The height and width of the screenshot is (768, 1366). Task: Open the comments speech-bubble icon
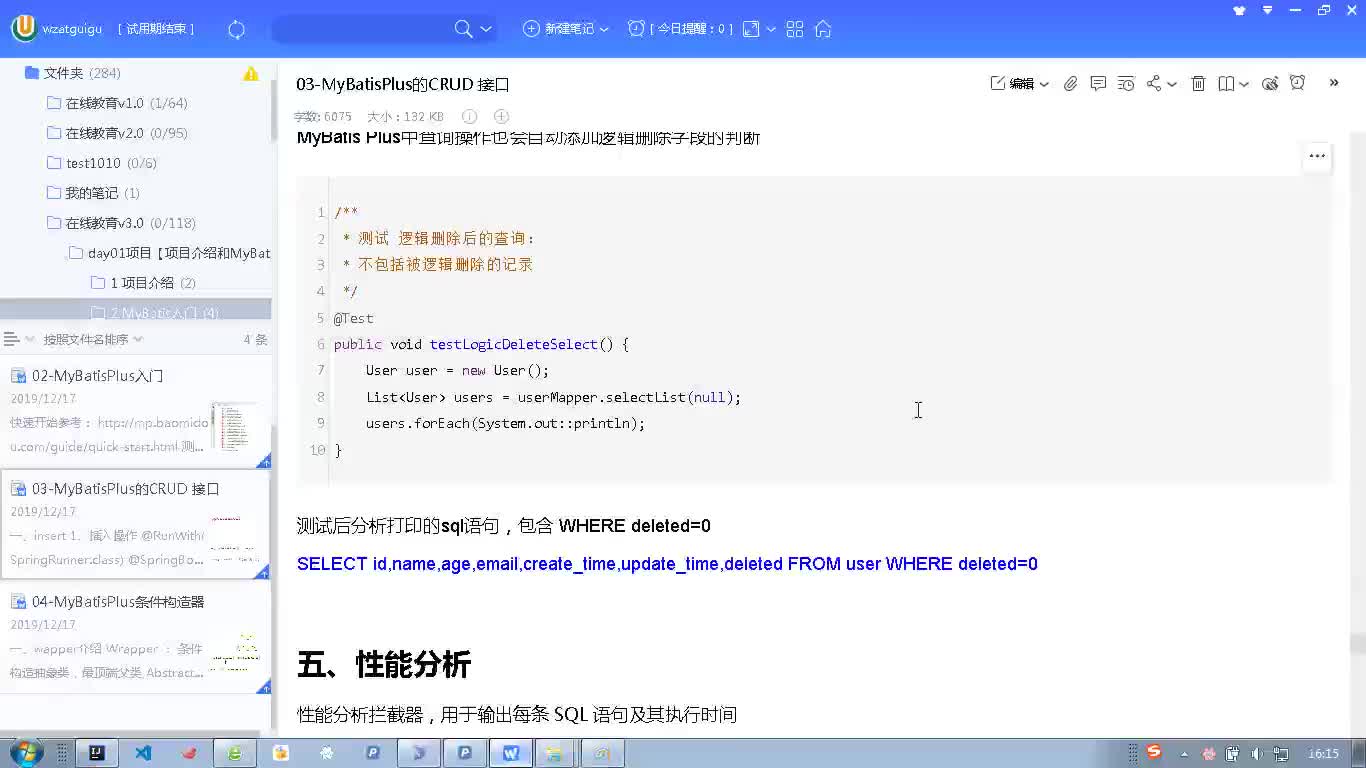(1098, 84)
